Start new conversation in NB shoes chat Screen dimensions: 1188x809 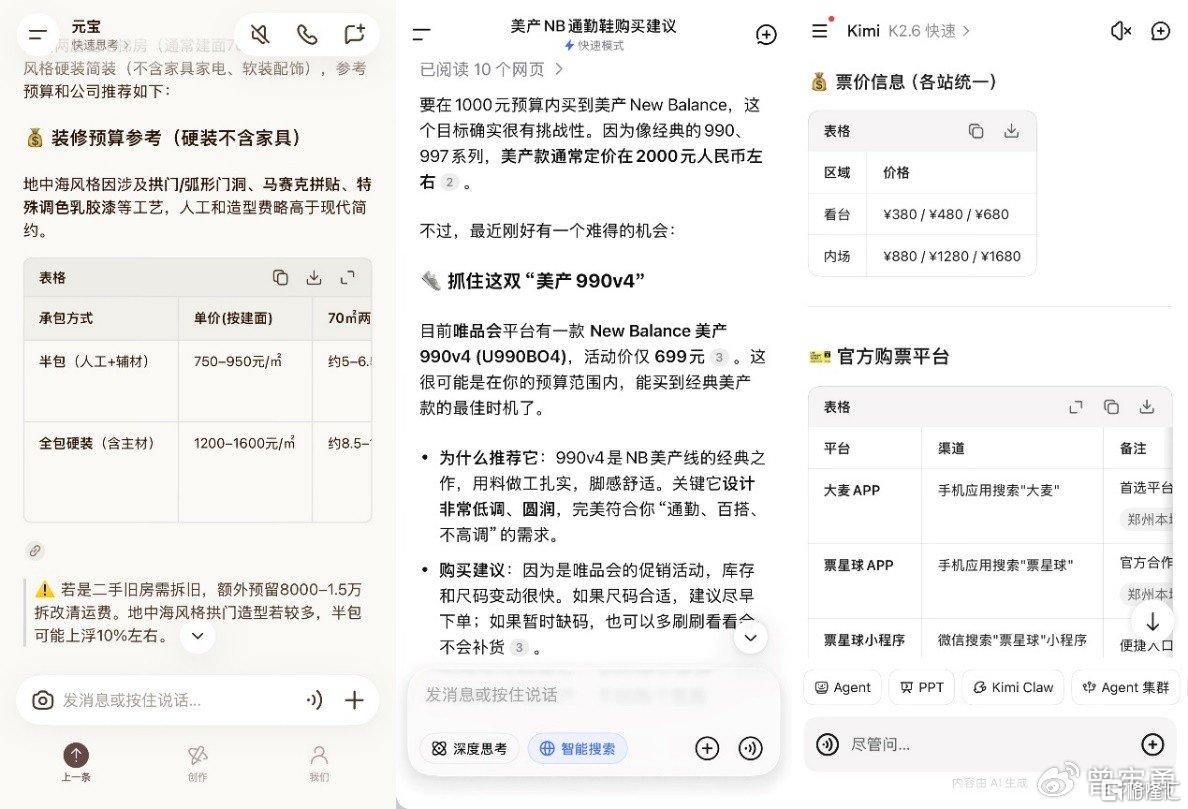pos(766,35)
